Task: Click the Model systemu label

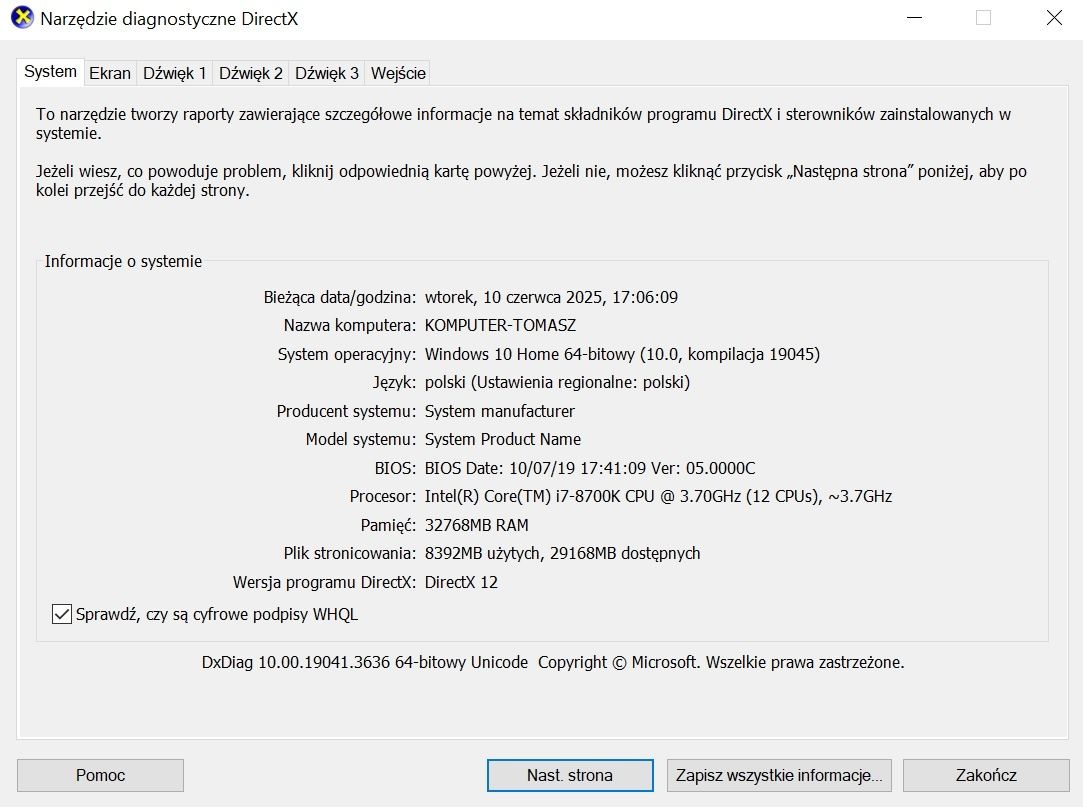Action: click(x=361, y=439)
